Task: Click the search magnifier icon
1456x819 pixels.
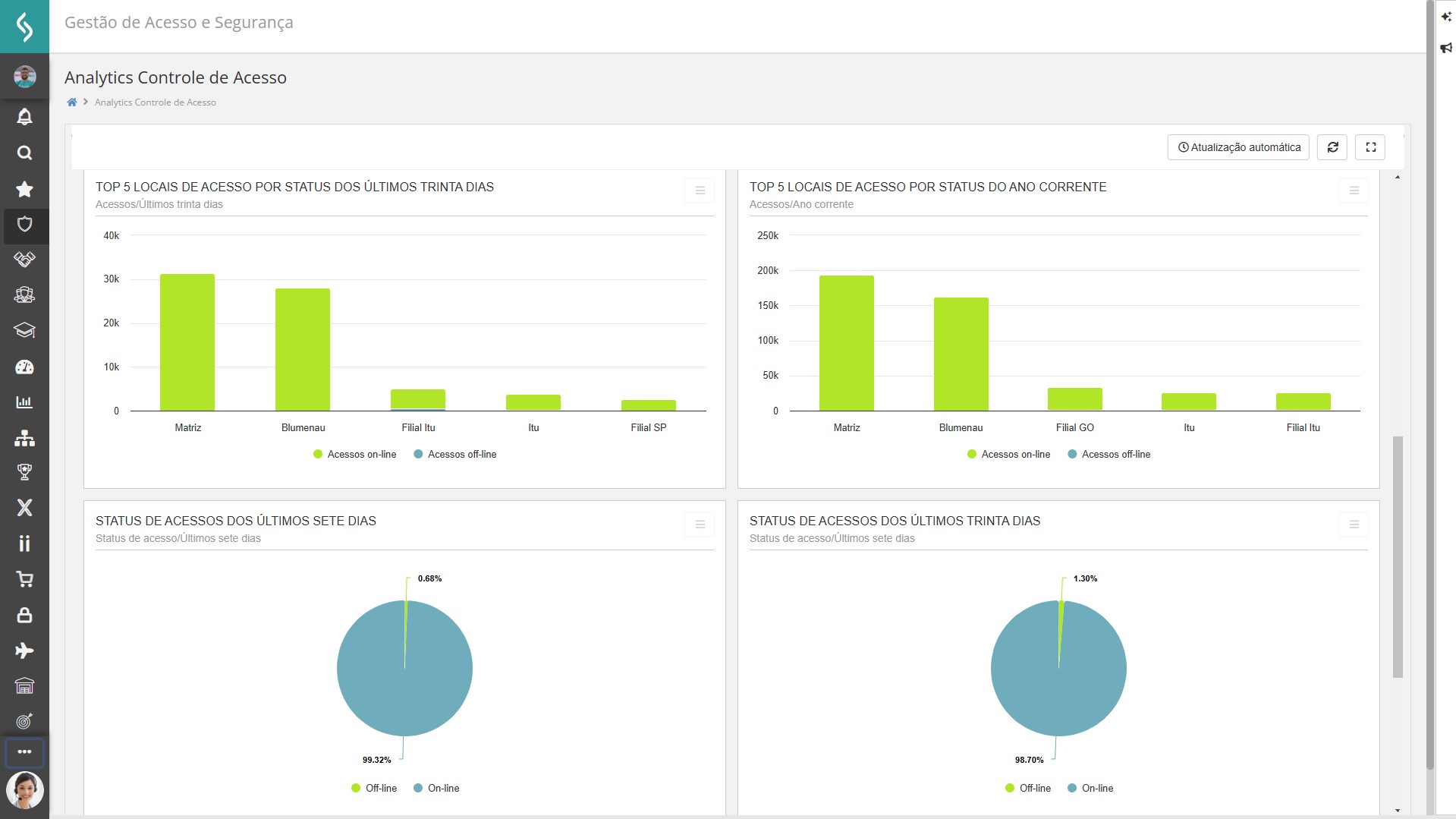Action: (24, 153)
